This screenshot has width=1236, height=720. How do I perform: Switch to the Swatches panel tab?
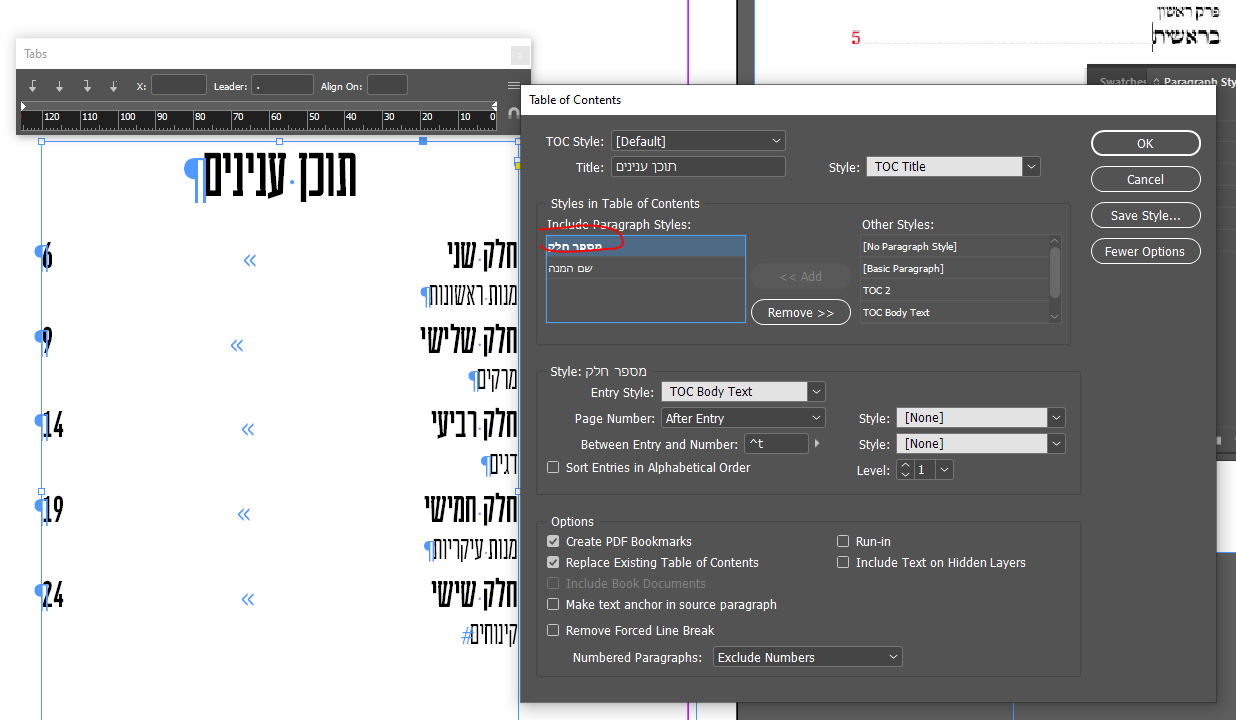[x=1122, y=82]
